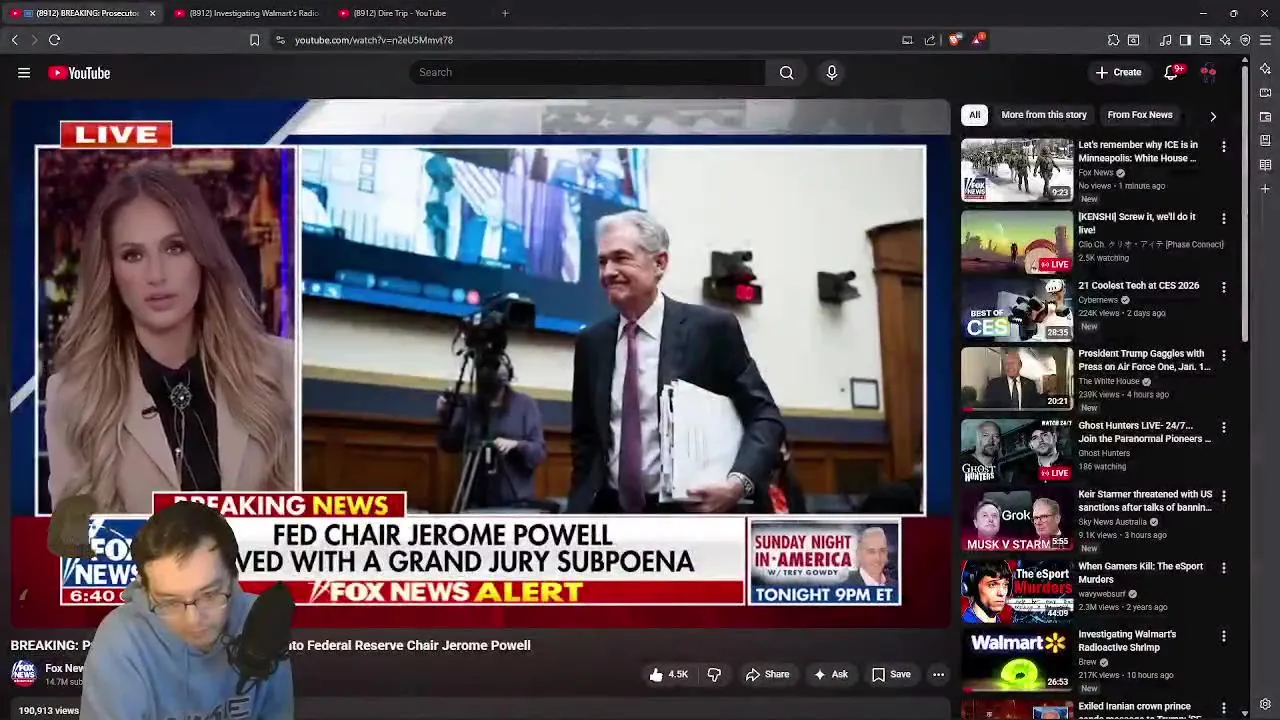Screen dimensions: 1280x720
Task: Switch to the Investigating Walmart's Radio tab
Action: click(246, 13)
